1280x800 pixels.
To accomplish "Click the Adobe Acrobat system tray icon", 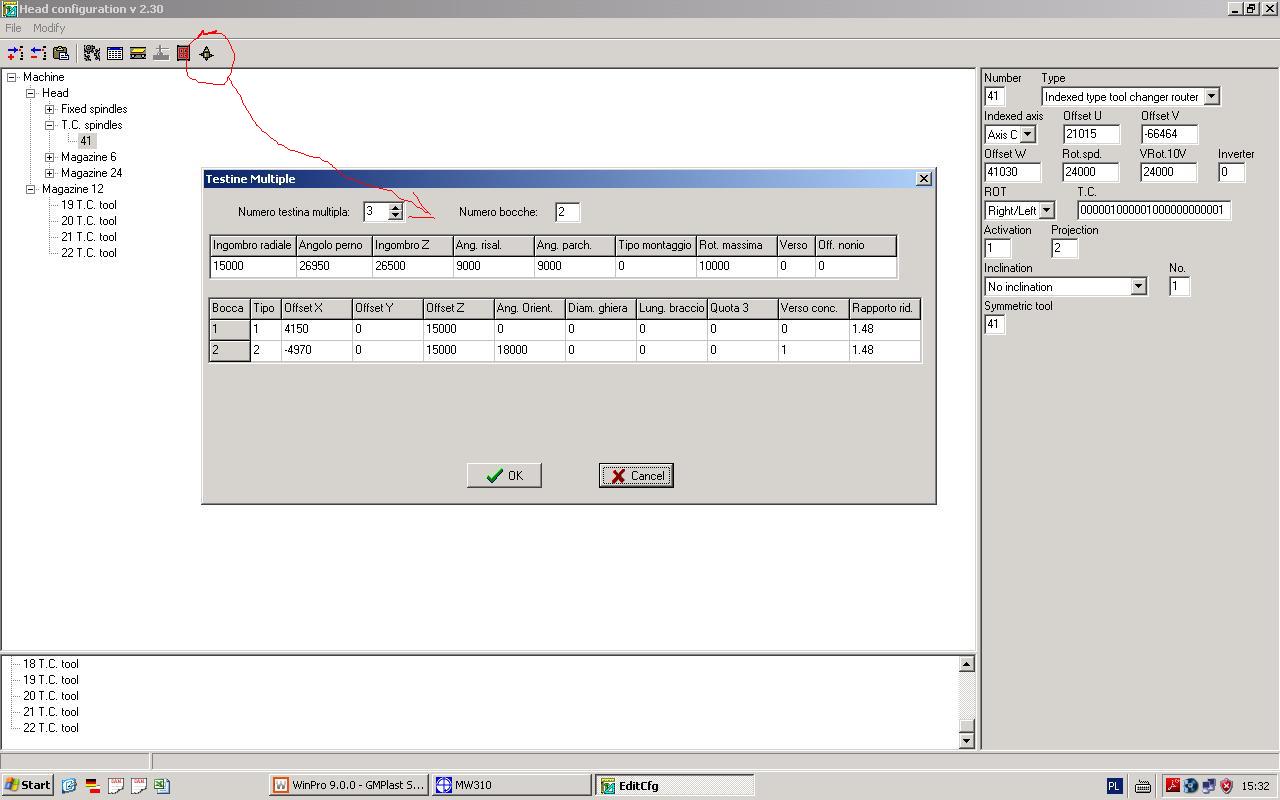I will 1173,786.
